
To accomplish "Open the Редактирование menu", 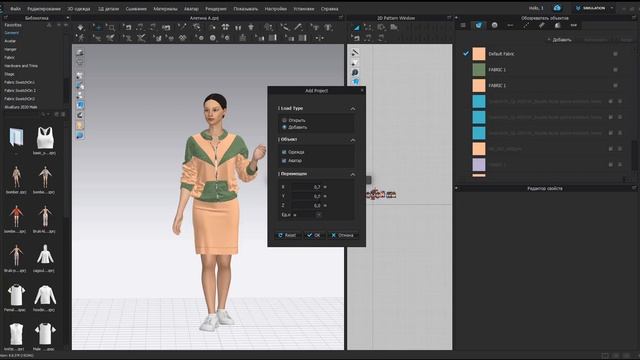I will point(44,9).
